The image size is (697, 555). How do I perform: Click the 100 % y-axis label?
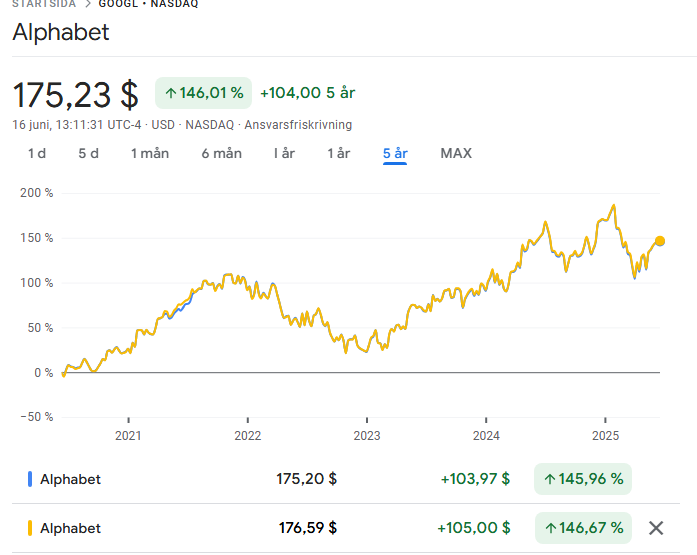[x=36, y=283]
